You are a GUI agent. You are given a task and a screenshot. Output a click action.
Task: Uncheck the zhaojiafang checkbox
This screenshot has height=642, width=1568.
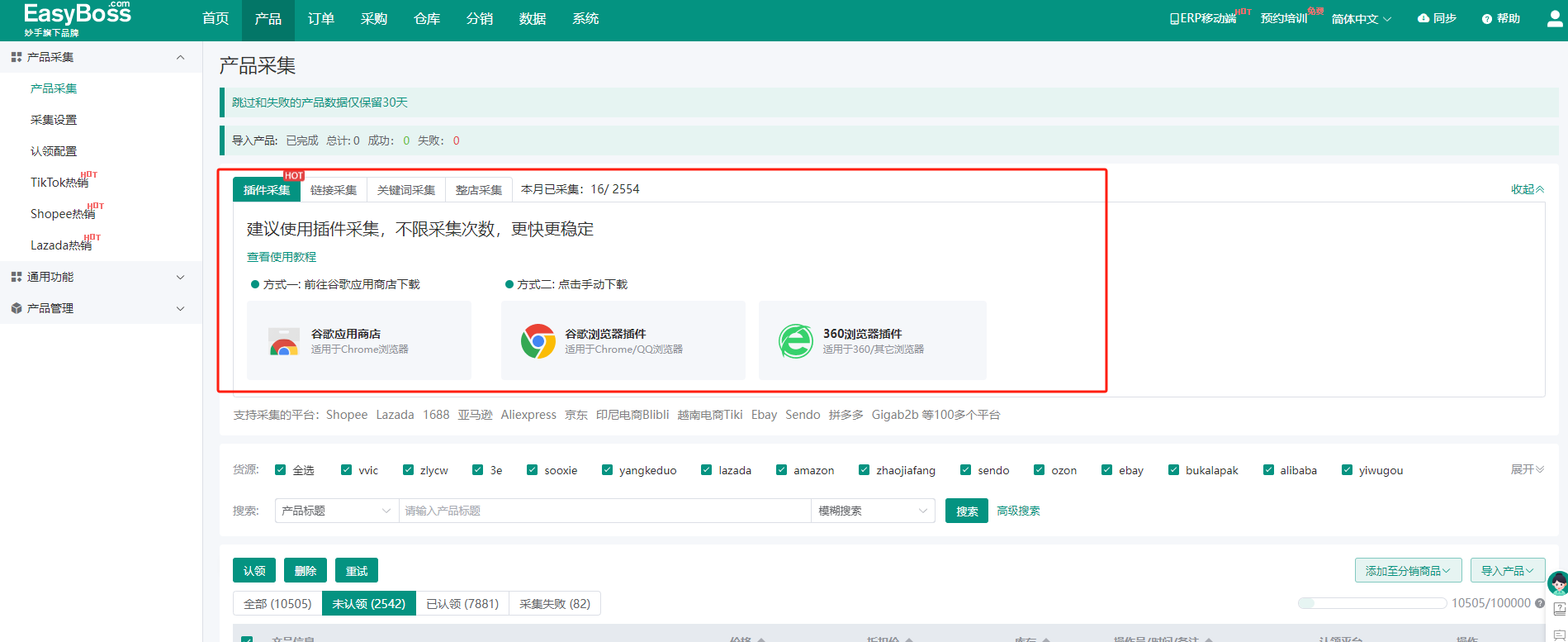click(865, 470)
